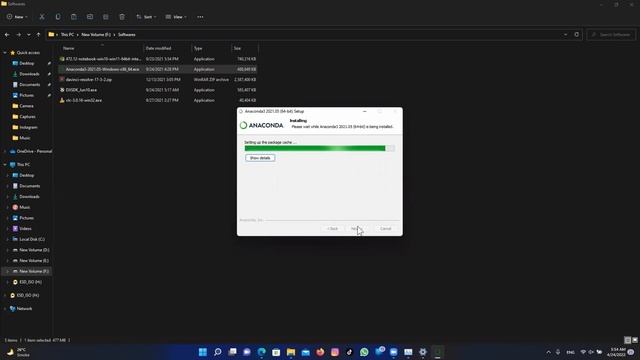640x360 pixels.
Task: Click Back button in Anaconda Setup
Action: point(332,229)
